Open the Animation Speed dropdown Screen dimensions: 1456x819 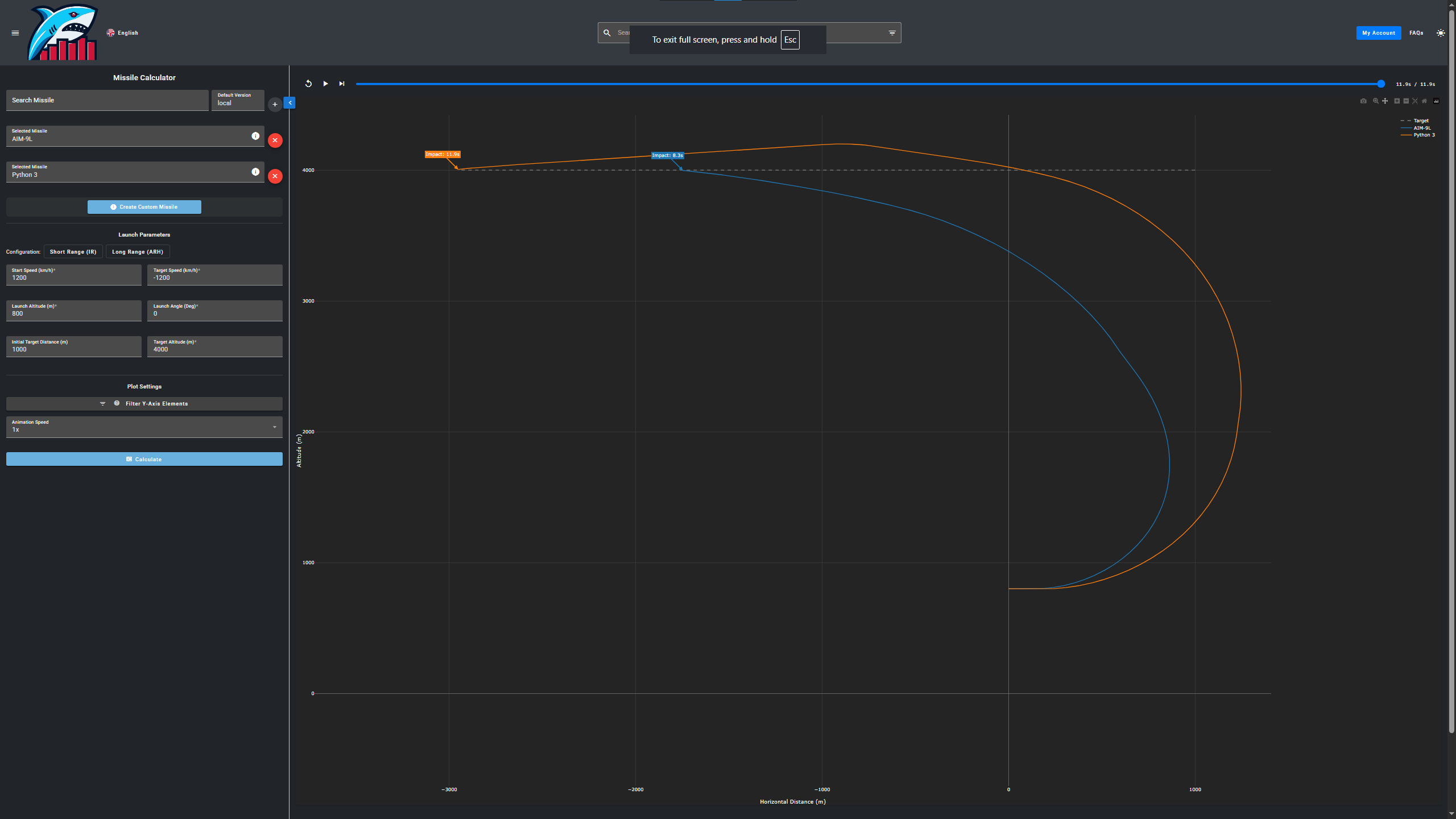click(x=144, y=427)
